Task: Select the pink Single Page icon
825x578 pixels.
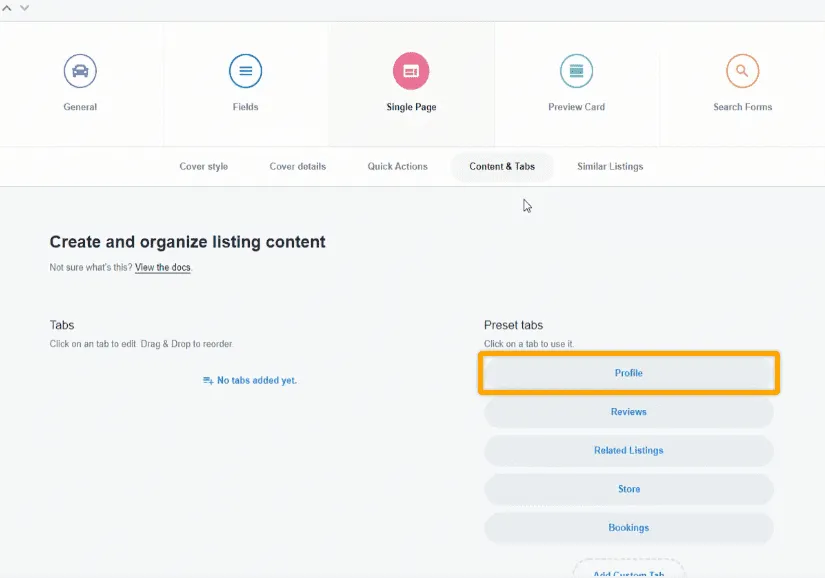Action: click(411, 71)
